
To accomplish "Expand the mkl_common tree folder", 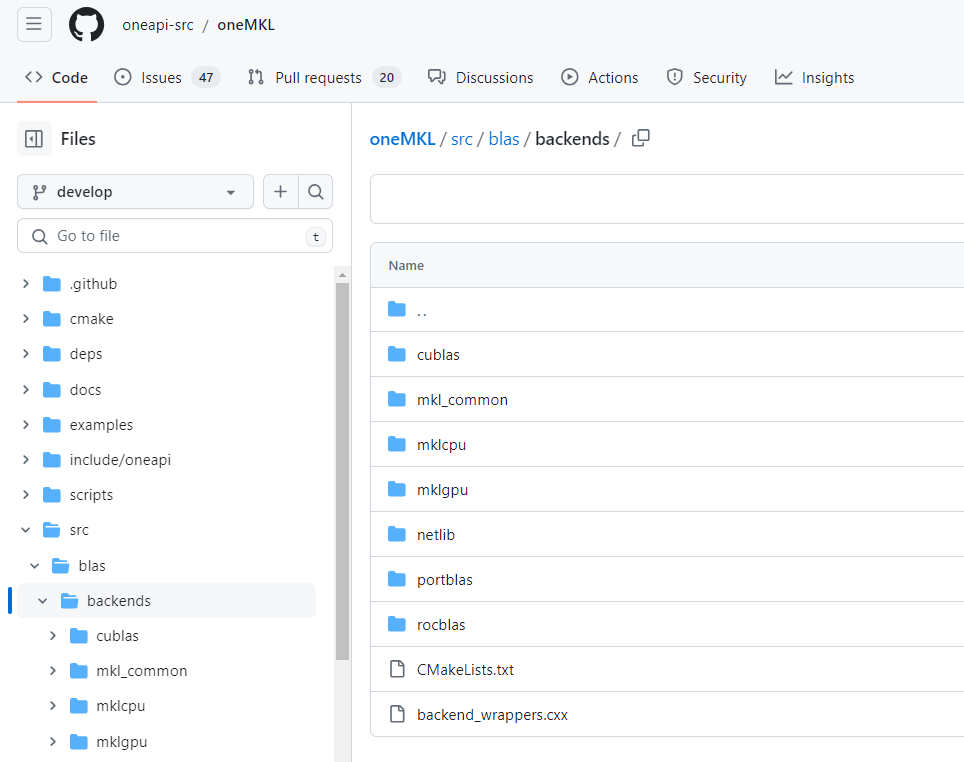I will (x=53, y=671).
